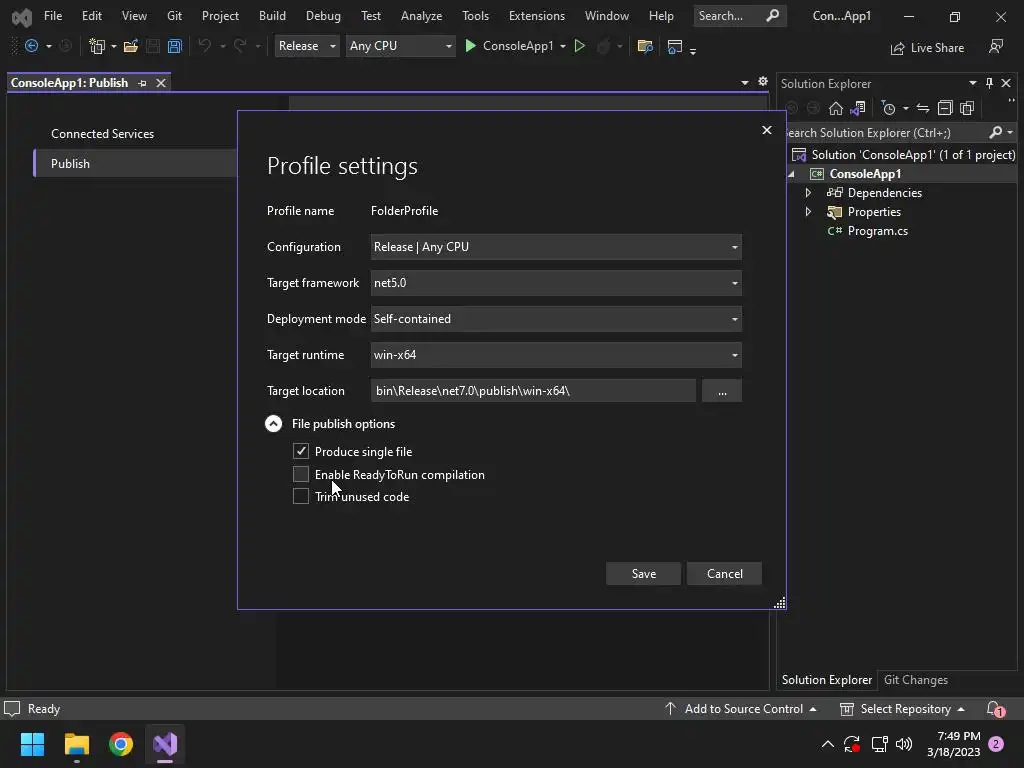This screenshot has height=768, width=1024.
Task: Open File Explorer from the taskbar
Action: point(76,744)
